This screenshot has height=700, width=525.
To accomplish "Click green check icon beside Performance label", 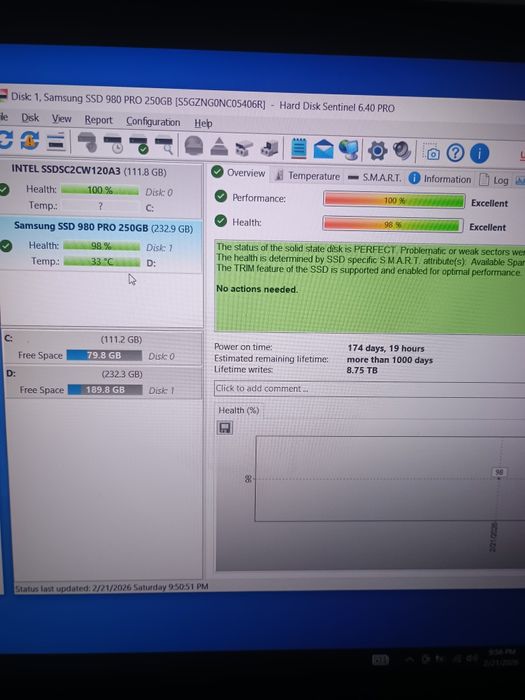I will [x=221, y=196].
